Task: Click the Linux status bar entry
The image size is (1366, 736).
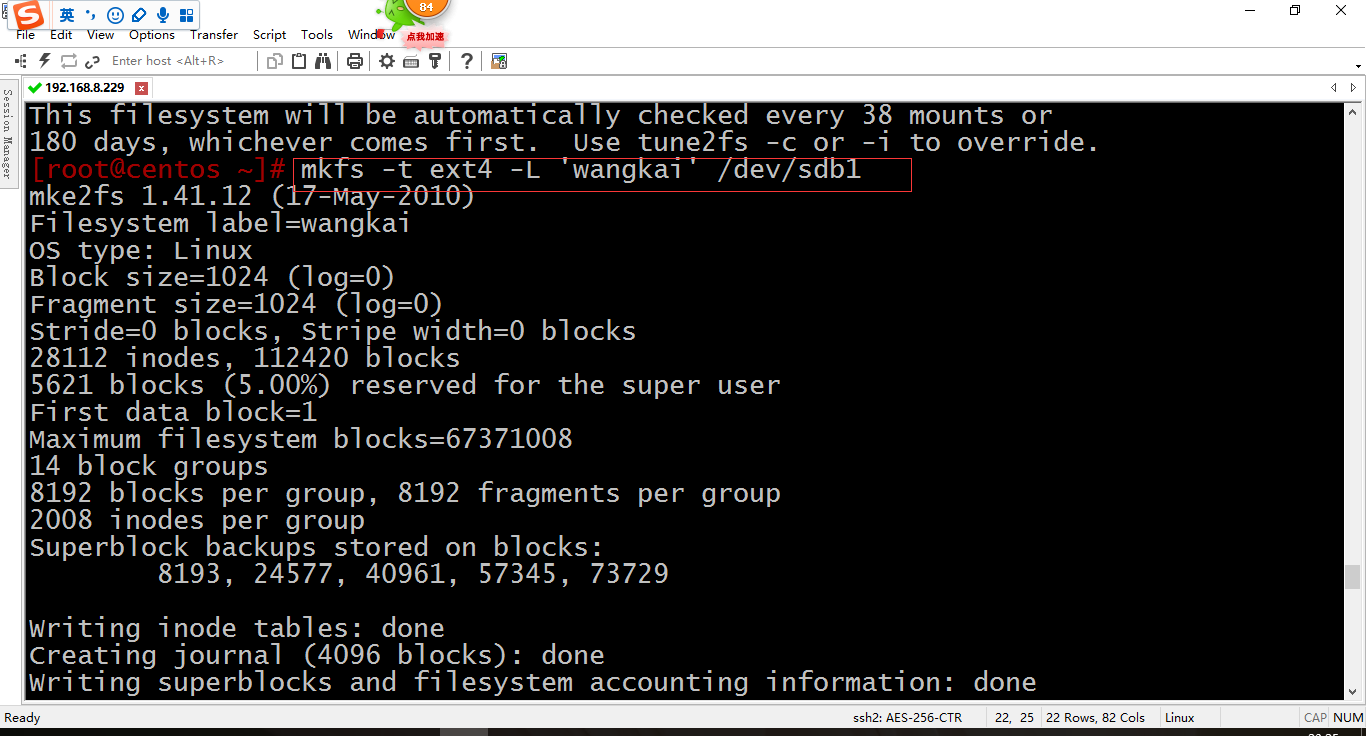Action: tap(1180, 717)
